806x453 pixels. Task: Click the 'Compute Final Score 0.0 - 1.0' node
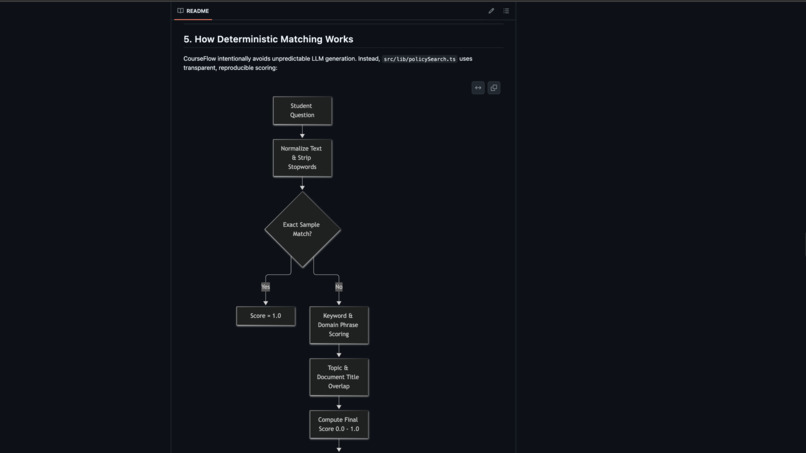coord(339,424)
